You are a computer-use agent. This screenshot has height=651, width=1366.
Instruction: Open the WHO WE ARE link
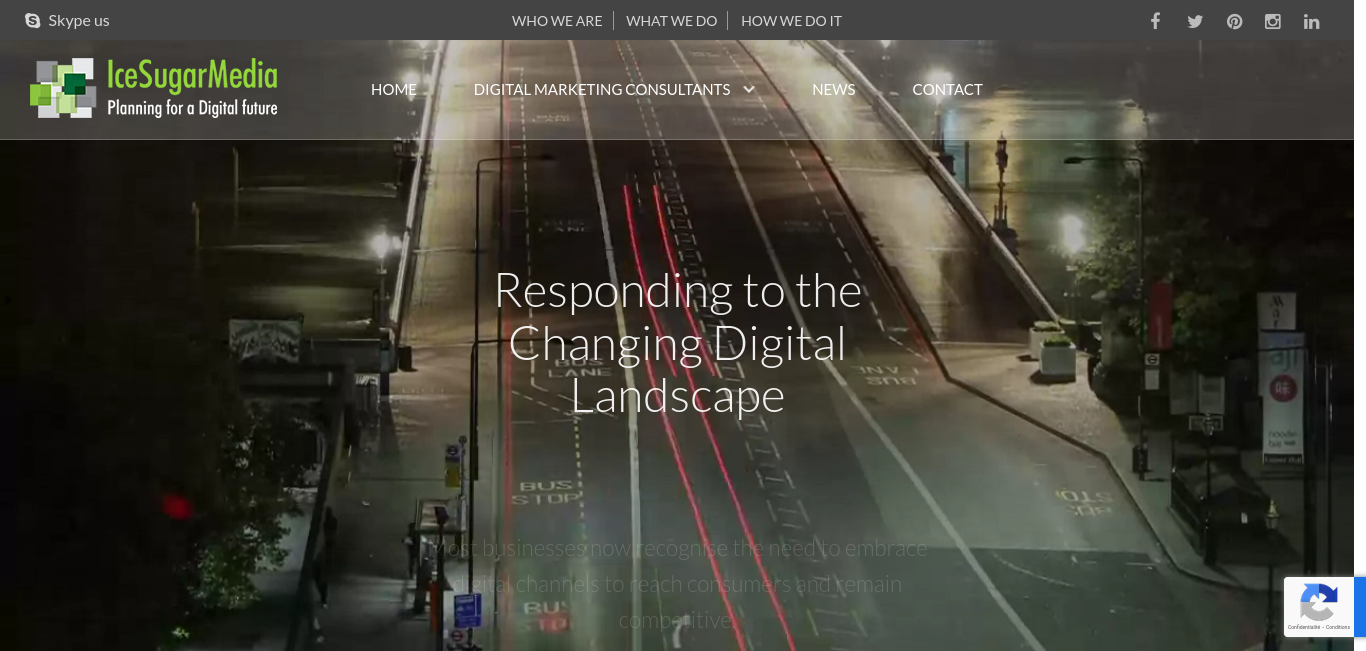click(557, 21)
